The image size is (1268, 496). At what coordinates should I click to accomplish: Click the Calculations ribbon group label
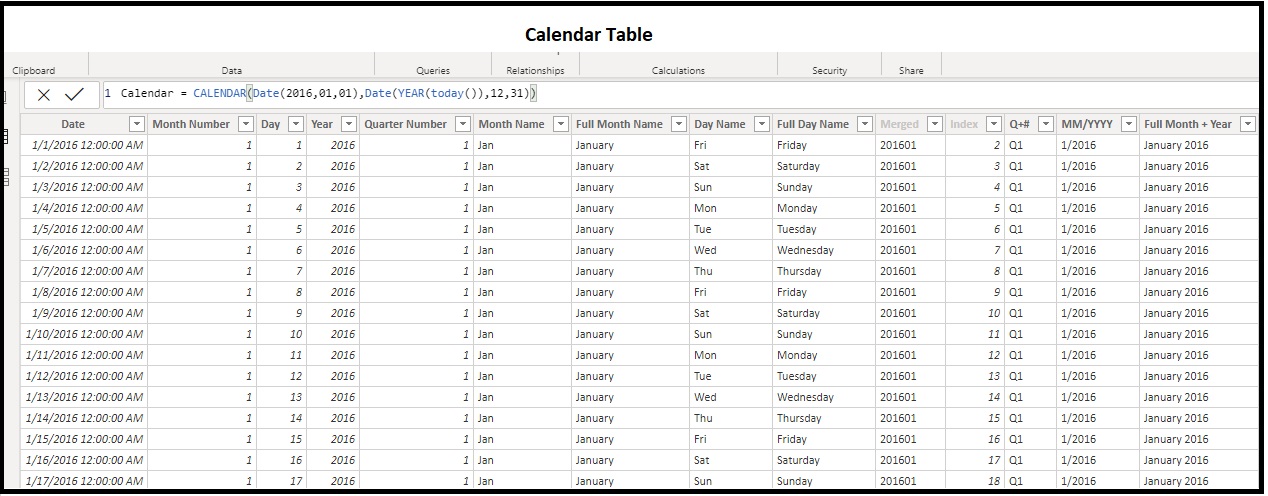[678, 70]
